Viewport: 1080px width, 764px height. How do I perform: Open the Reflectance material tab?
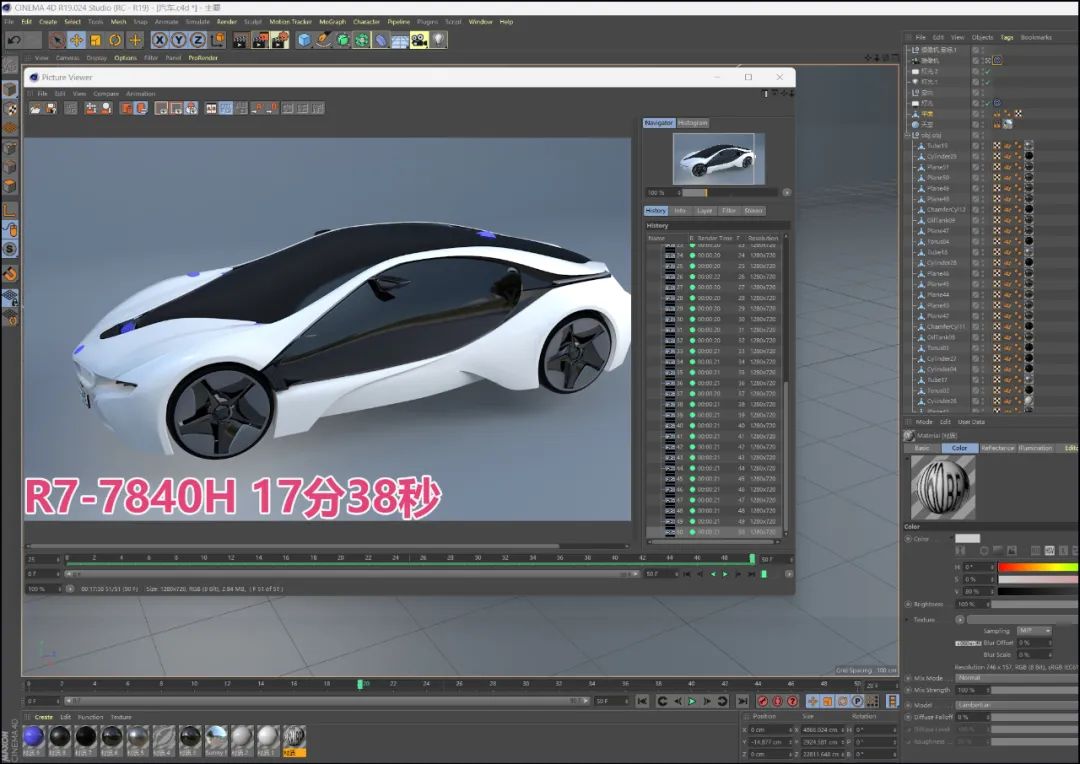tap(996, 448)
